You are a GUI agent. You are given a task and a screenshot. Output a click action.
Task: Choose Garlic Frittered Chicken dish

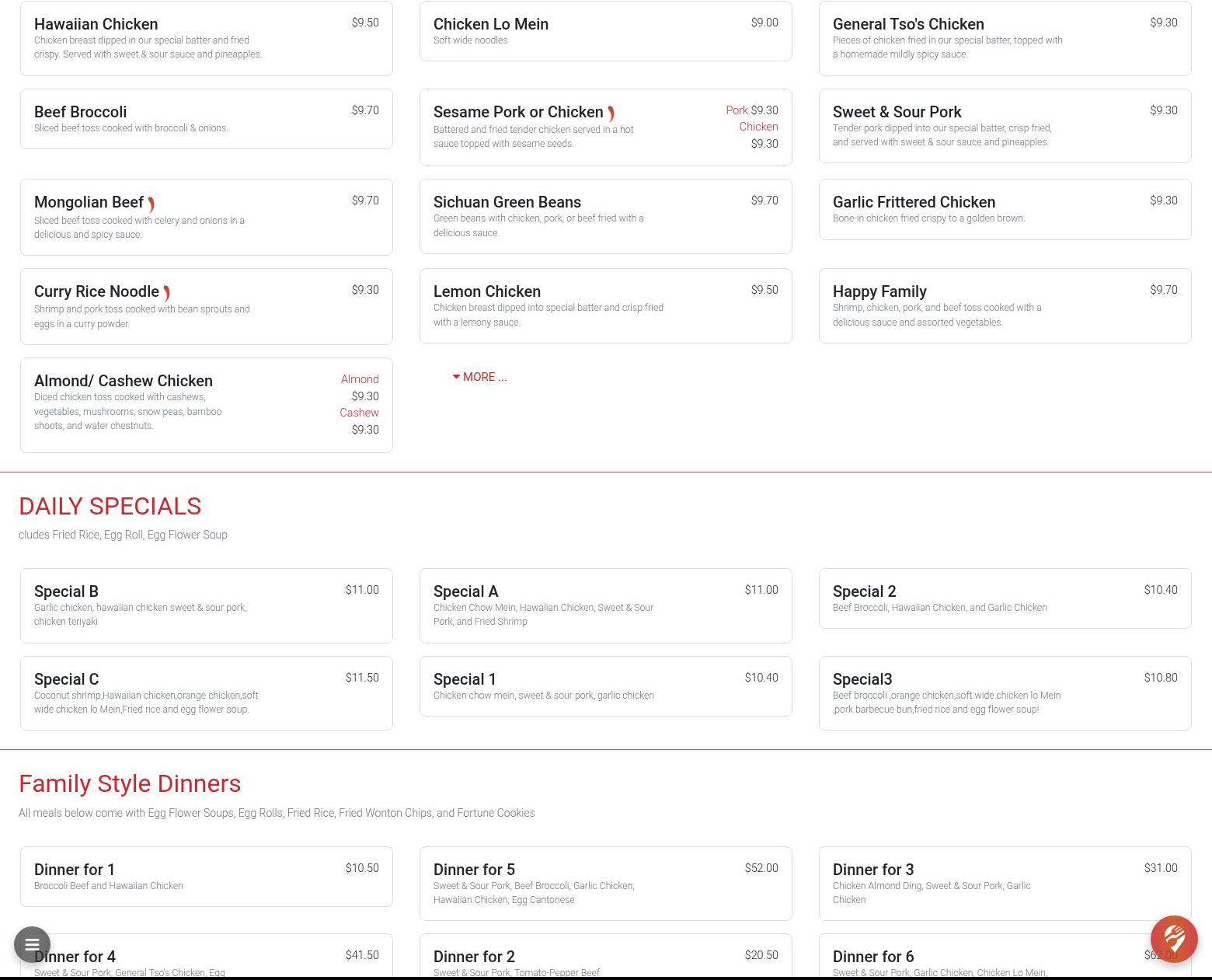pos(1005,209)
